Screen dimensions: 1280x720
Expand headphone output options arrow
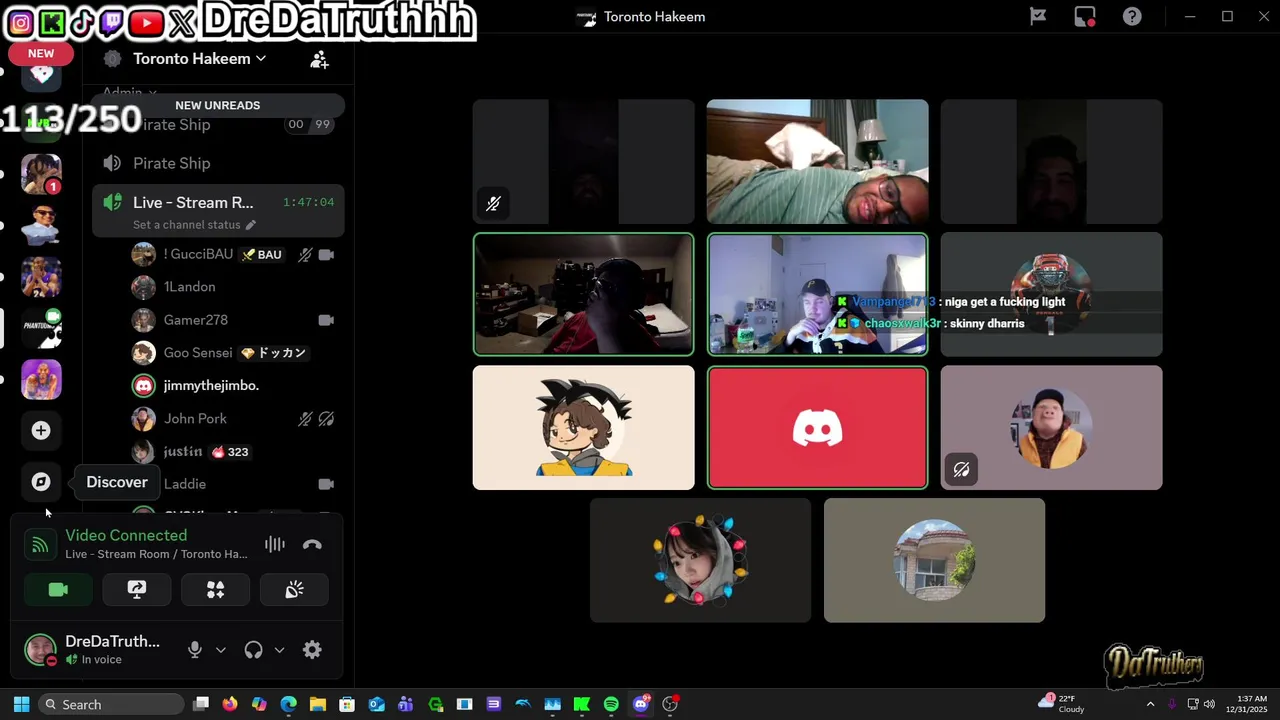coord(279,650)
